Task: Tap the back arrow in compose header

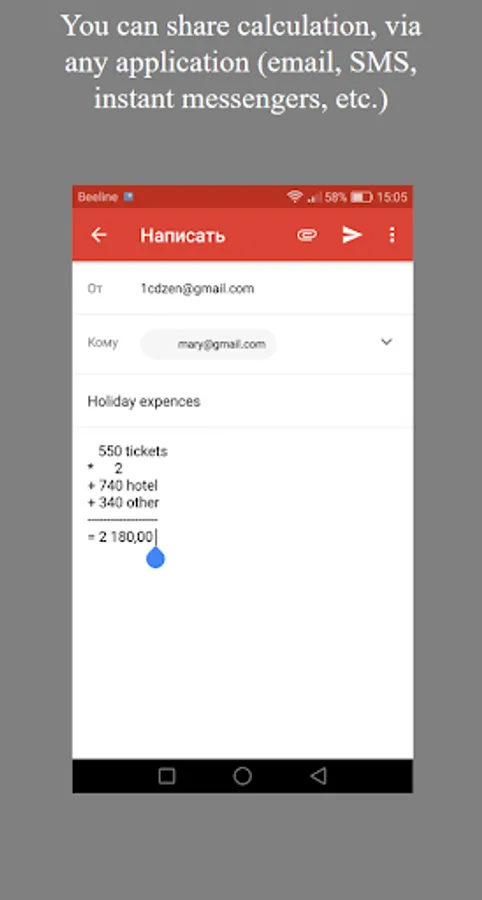Action: pyautogui.click(x=99, y=235)
